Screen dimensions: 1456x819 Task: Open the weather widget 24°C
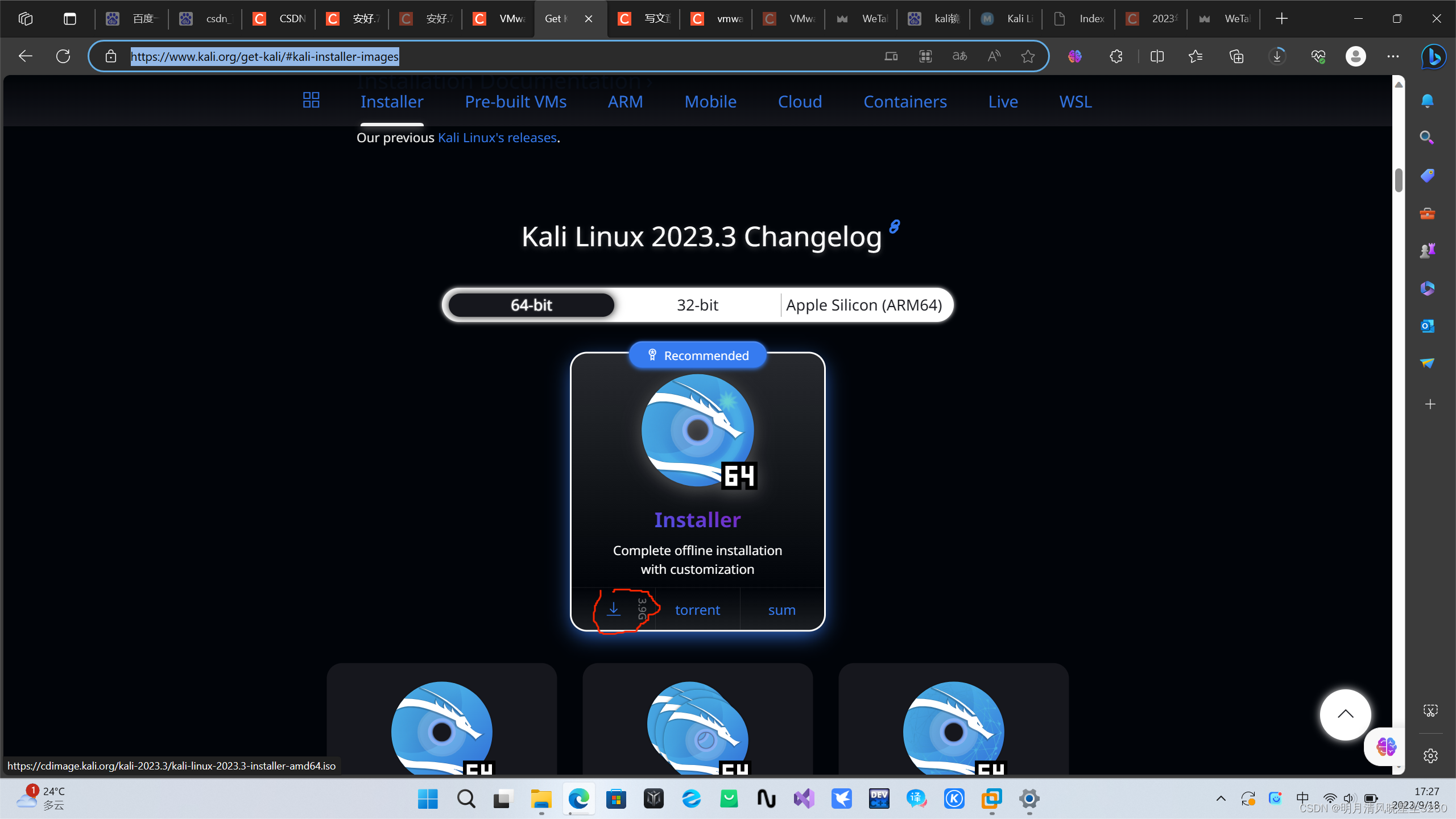click(41, 798)
